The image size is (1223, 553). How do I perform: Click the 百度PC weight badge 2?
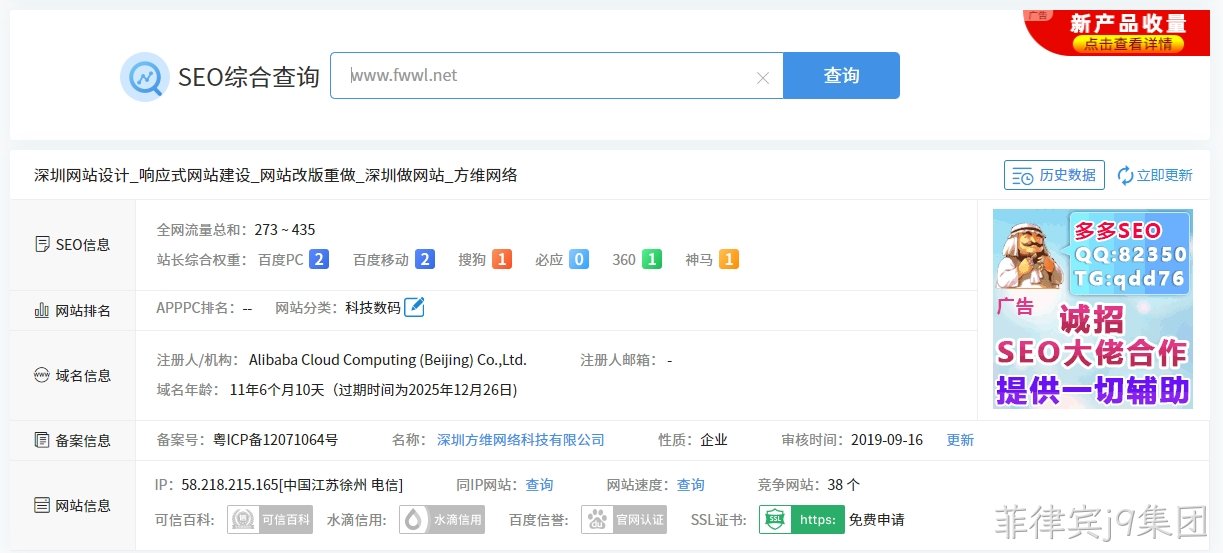(x=319, y=260)
